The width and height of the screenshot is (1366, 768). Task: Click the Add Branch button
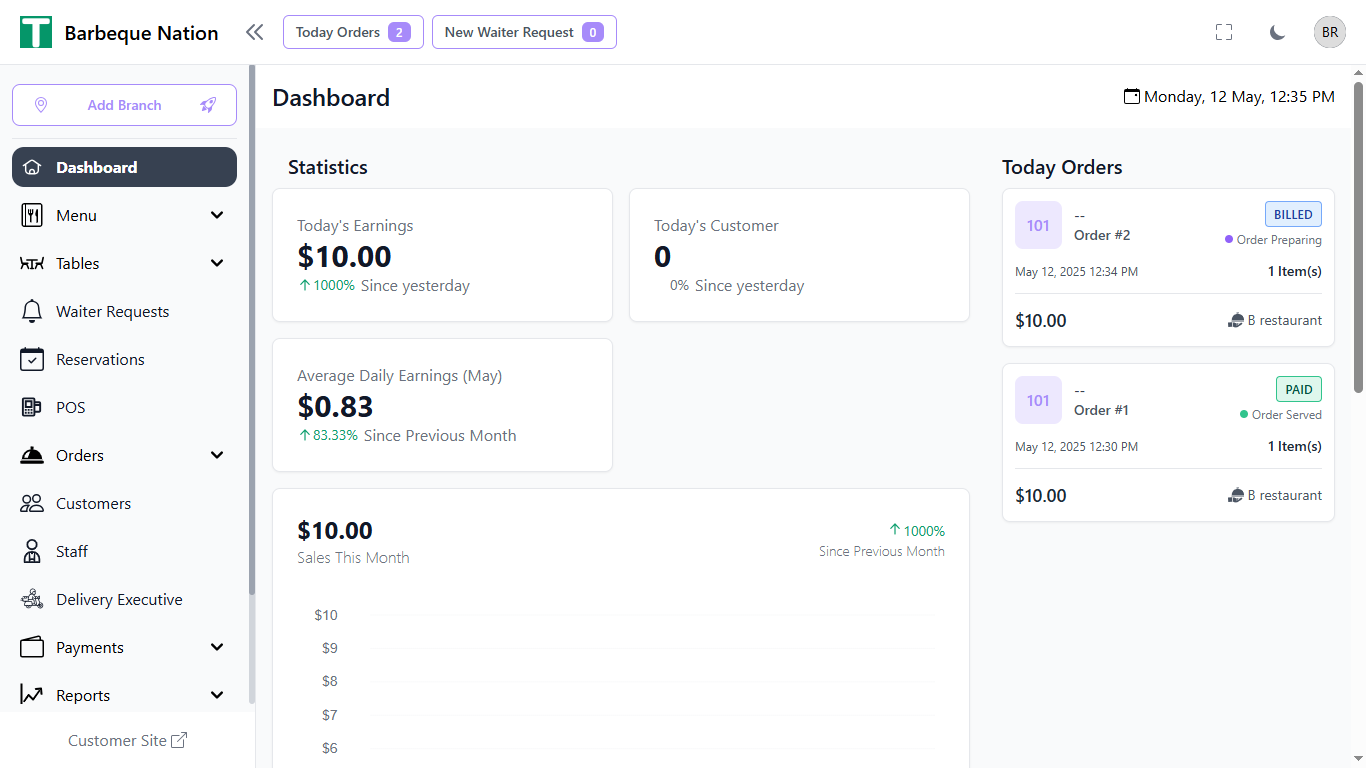point(124,105)
